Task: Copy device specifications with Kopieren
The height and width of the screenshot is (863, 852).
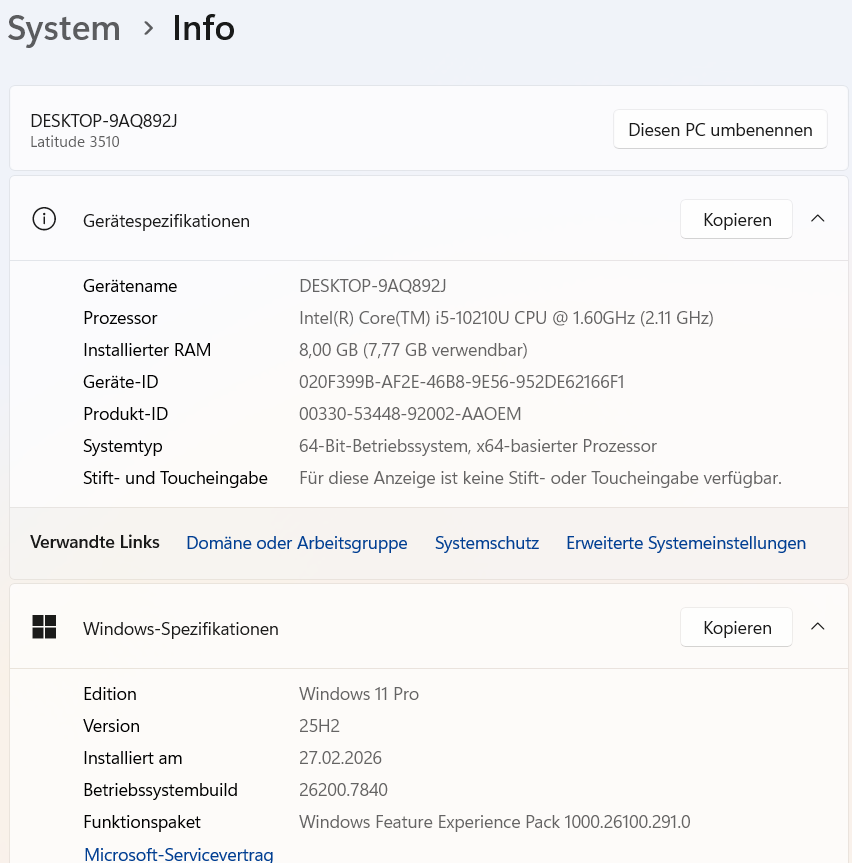Action: click(736, 219)
